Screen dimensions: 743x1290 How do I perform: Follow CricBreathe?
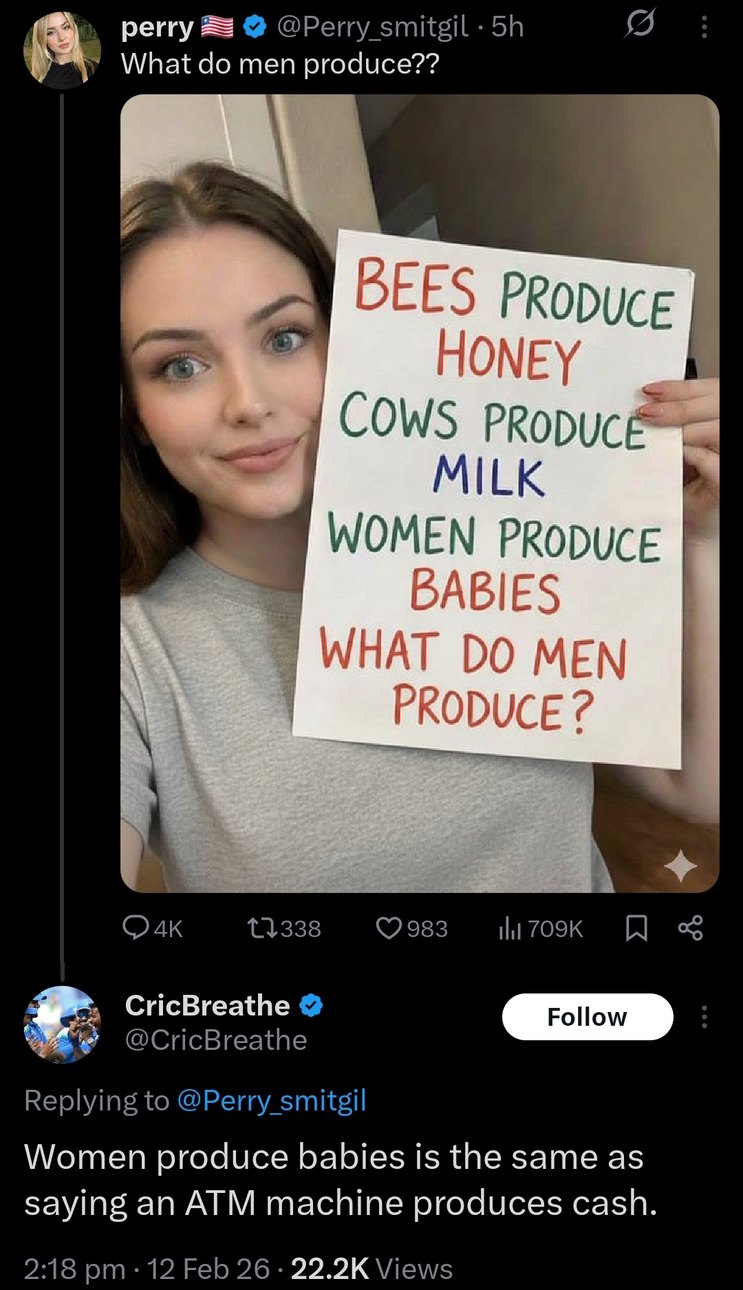click(587, 1016)
